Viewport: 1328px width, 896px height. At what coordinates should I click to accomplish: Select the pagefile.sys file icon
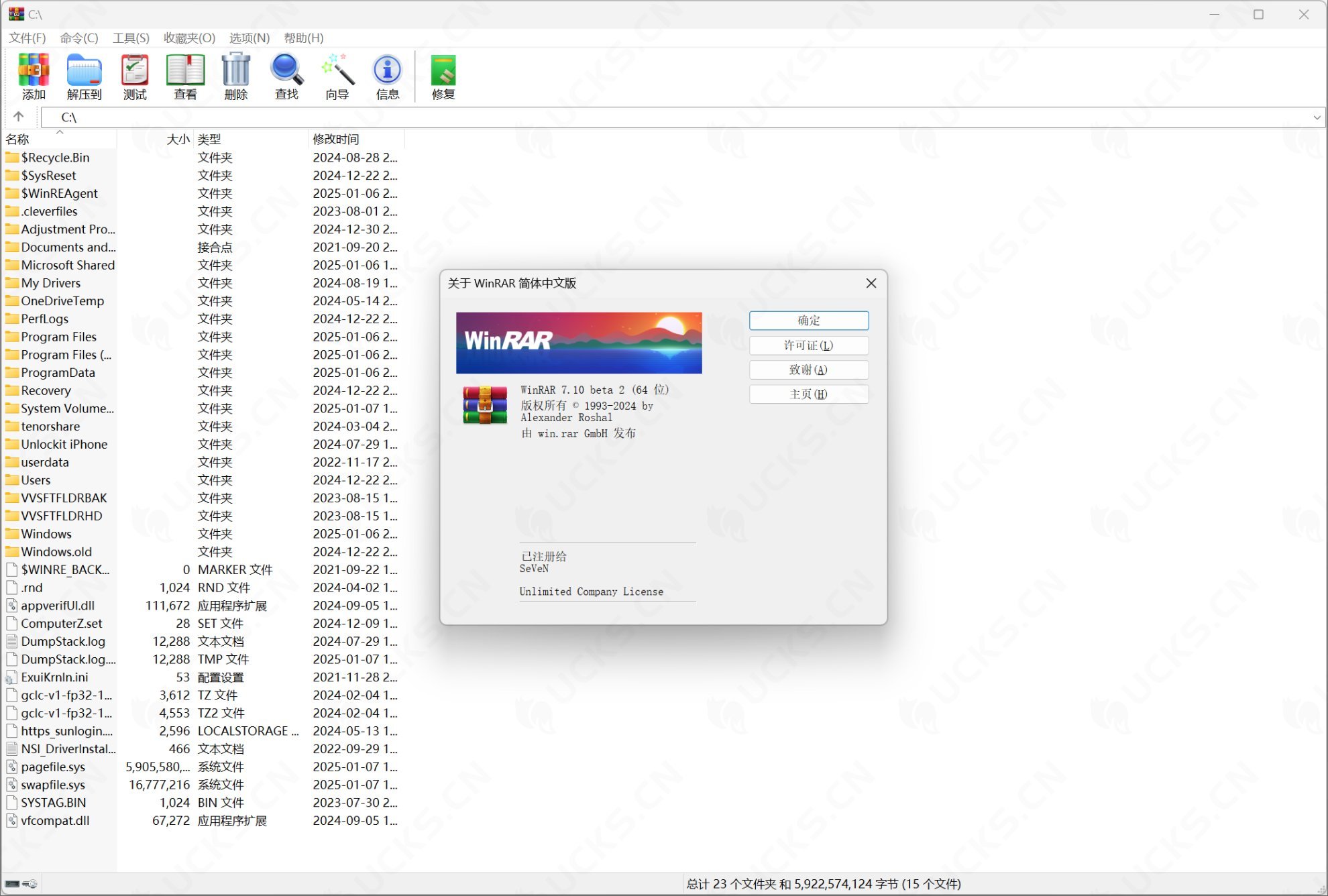(12, 767)
